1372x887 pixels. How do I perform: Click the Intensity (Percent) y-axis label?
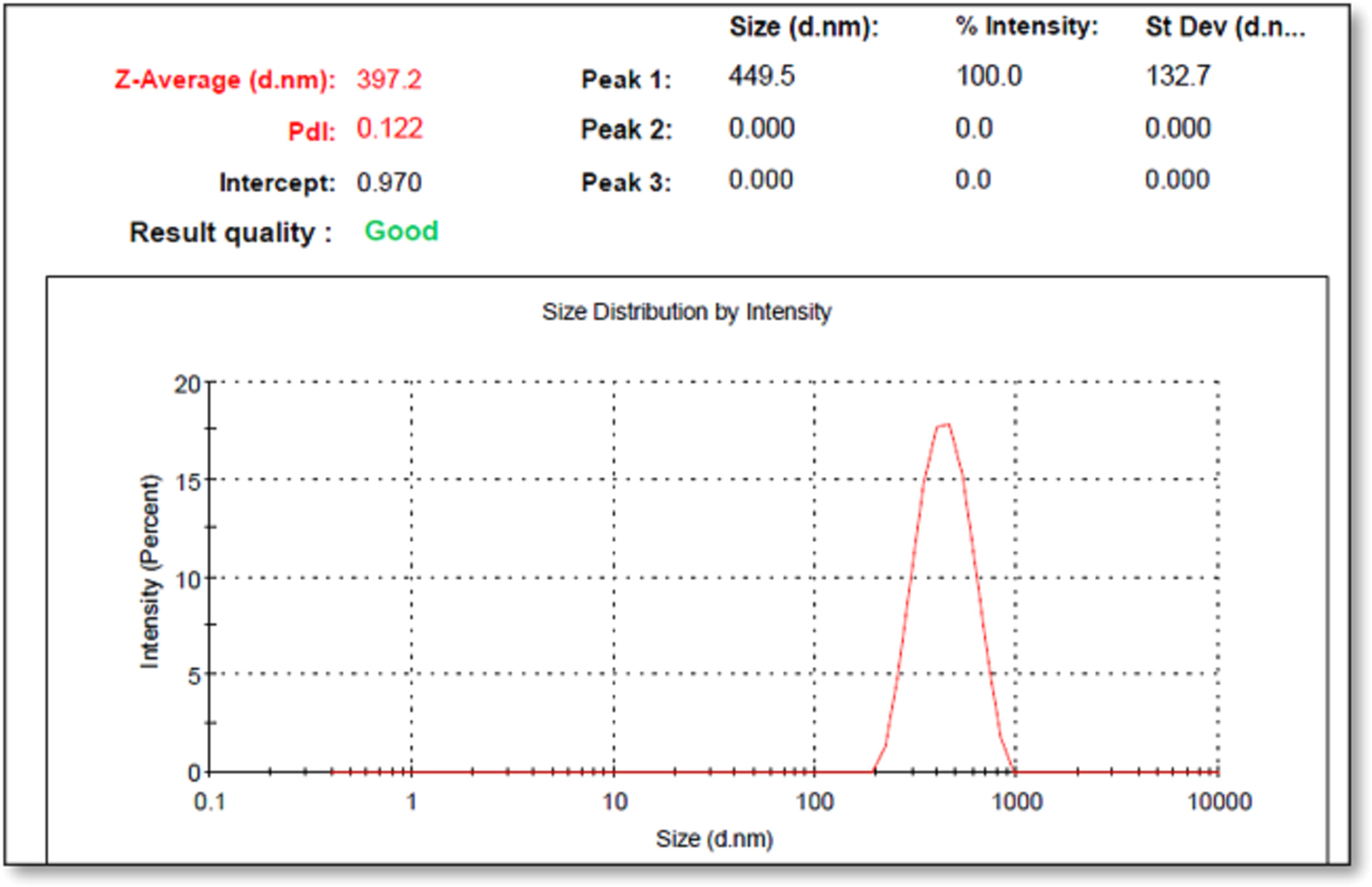150,571
